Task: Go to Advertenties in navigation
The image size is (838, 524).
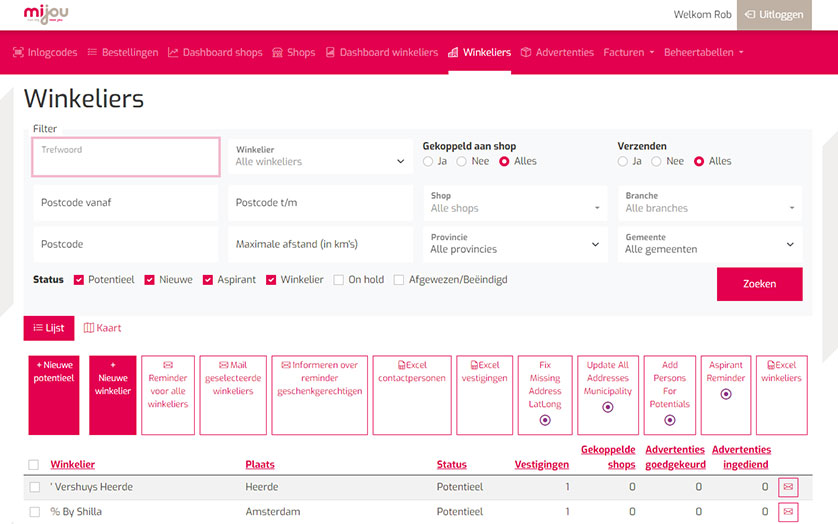Action: tap(557, 52)
